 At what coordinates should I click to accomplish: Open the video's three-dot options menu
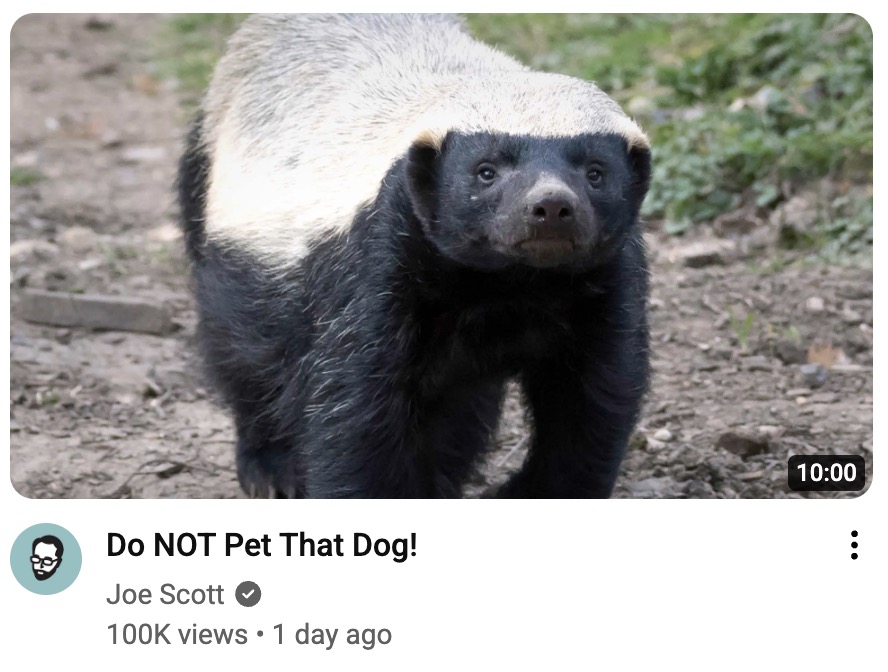tap(854, 545)
